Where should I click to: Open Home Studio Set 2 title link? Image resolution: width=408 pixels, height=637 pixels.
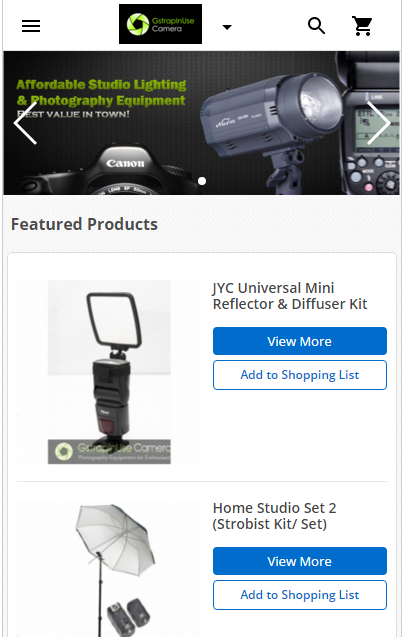[275, 516]
